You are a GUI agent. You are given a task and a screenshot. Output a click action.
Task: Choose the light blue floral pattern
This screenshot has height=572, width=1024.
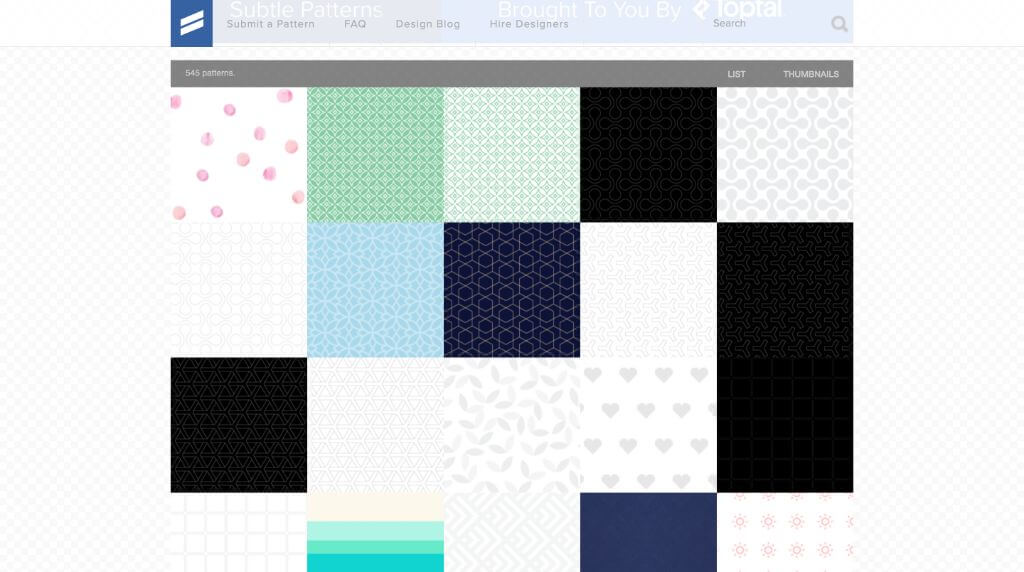(375, 290)
